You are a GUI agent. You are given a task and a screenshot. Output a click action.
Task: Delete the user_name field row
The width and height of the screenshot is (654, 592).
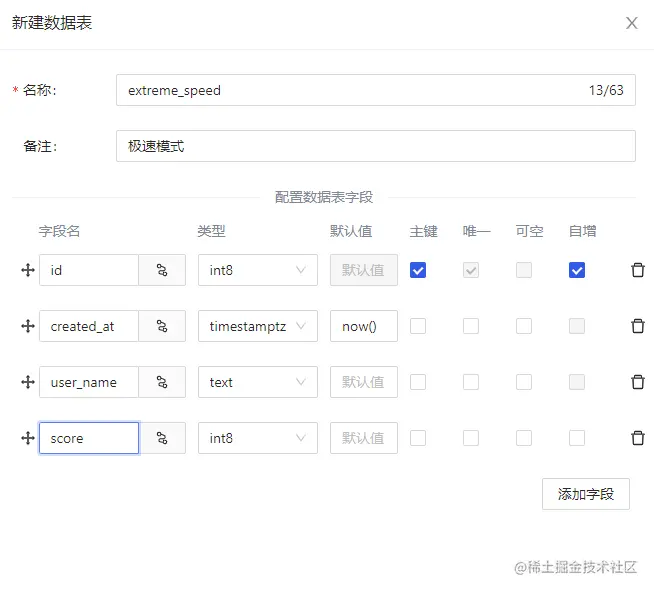(x=637, y=382)
